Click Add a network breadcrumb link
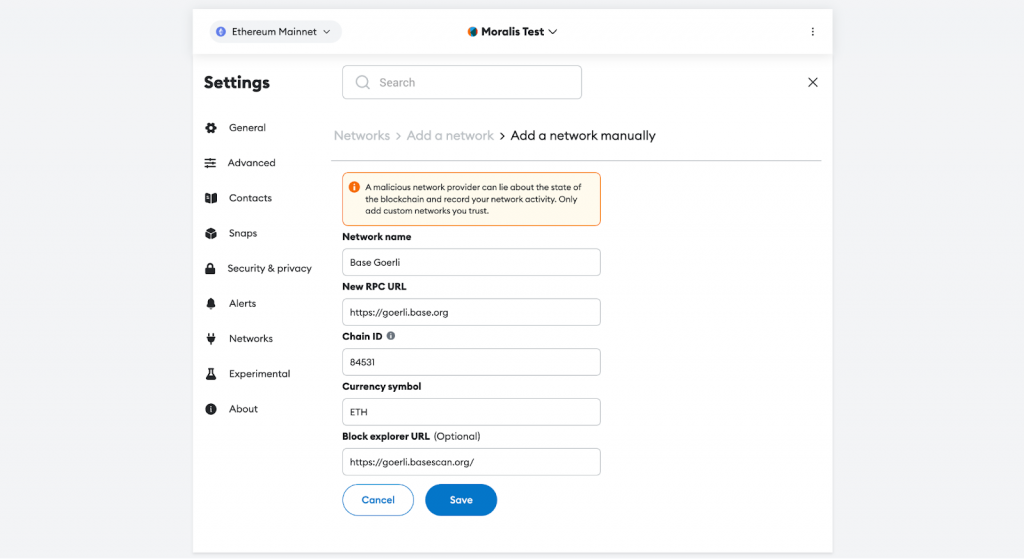 (x=450, y=136)
